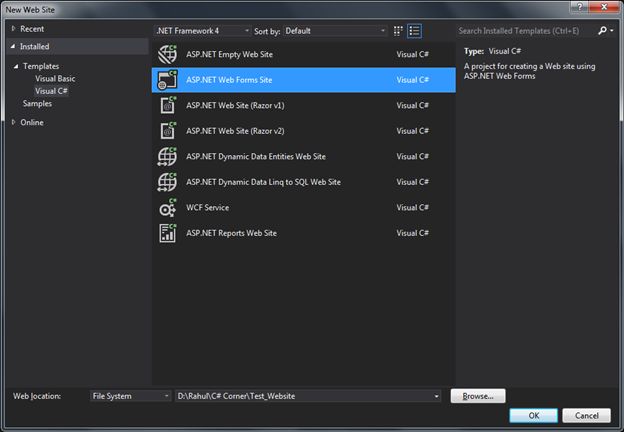Click the ASP.NET Reports Web Site icon
The height and width of the screenshot is (432, 624).
pyautogui.click(x=168, y=233)
